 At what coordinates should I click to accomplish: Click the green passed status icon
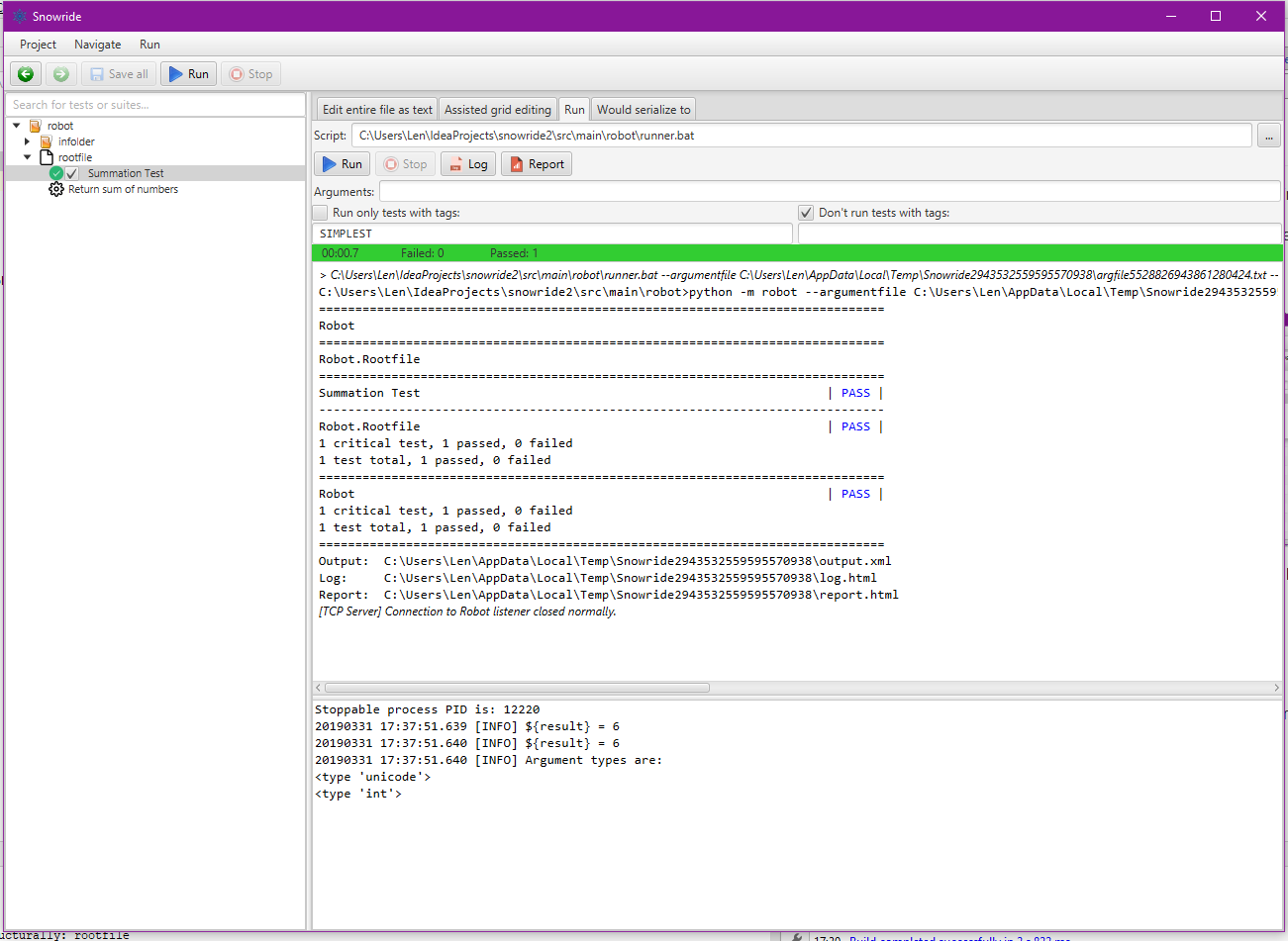[56, 173]
